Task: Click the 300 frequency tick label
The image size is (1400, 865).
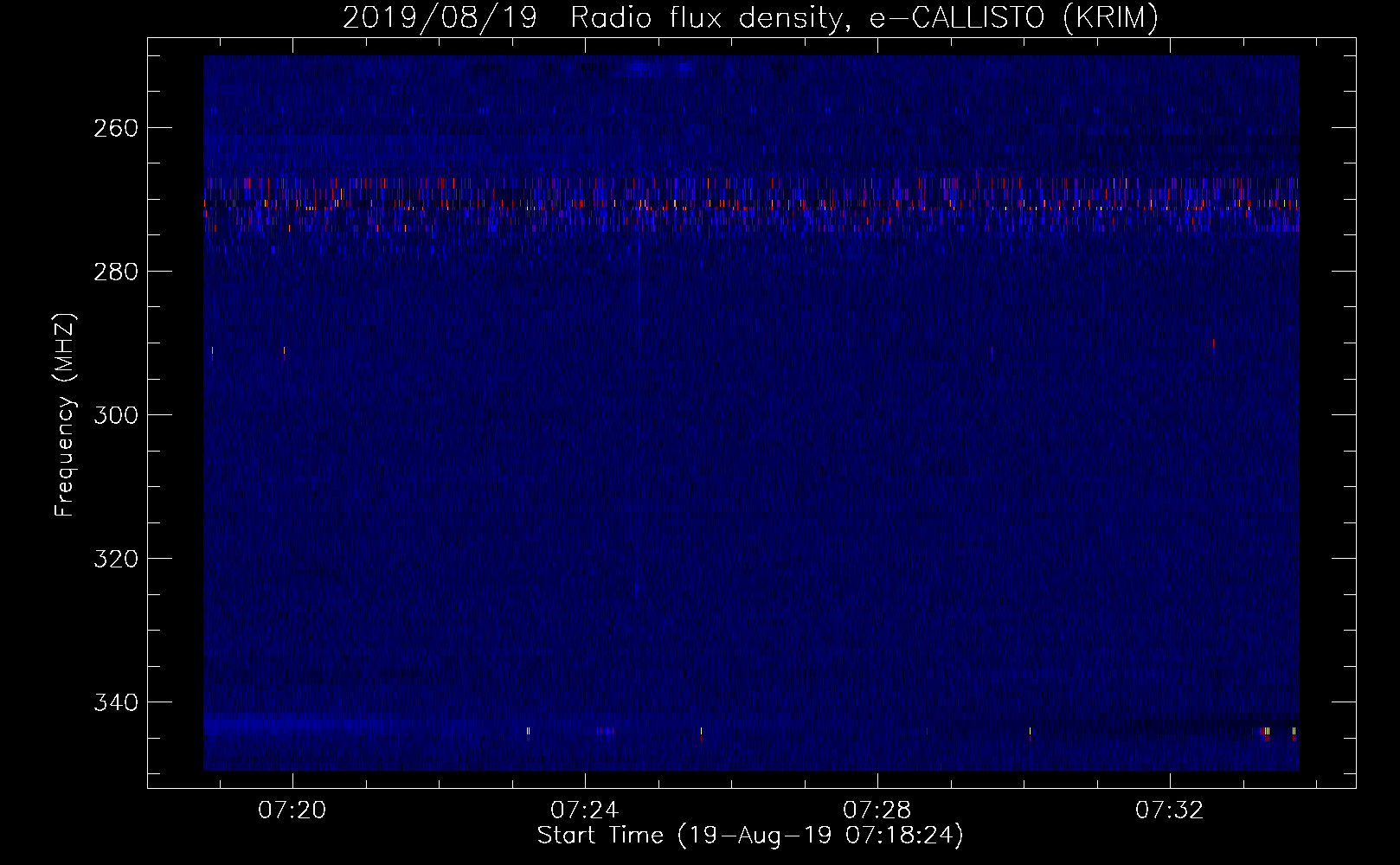Action: [116, 415]
